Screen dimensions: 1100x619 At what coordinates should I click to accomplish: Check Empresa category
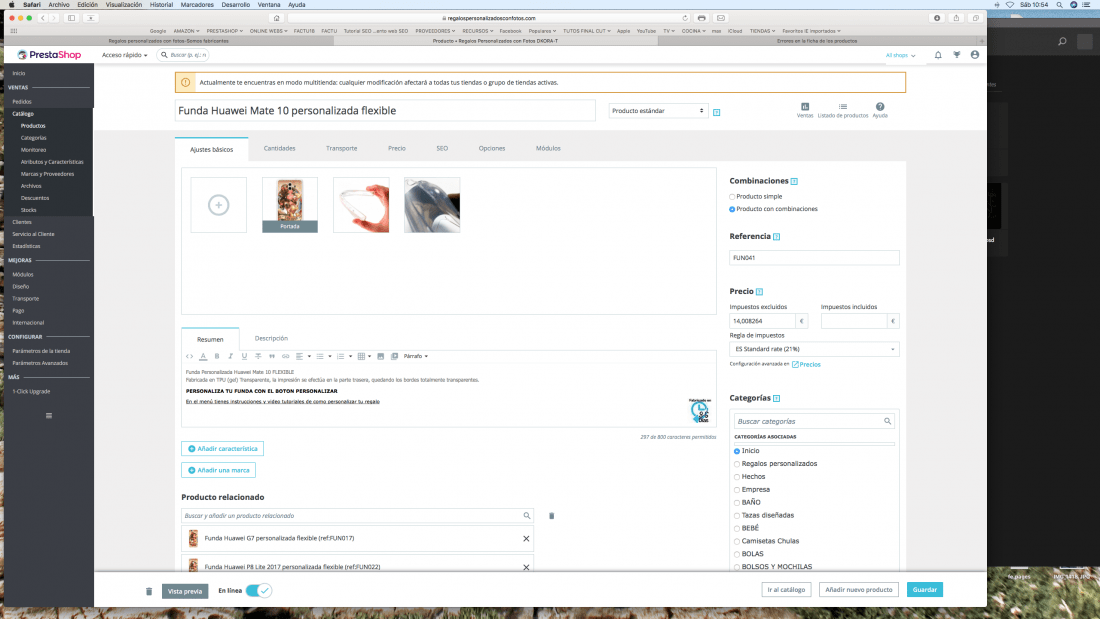point(737,490)
